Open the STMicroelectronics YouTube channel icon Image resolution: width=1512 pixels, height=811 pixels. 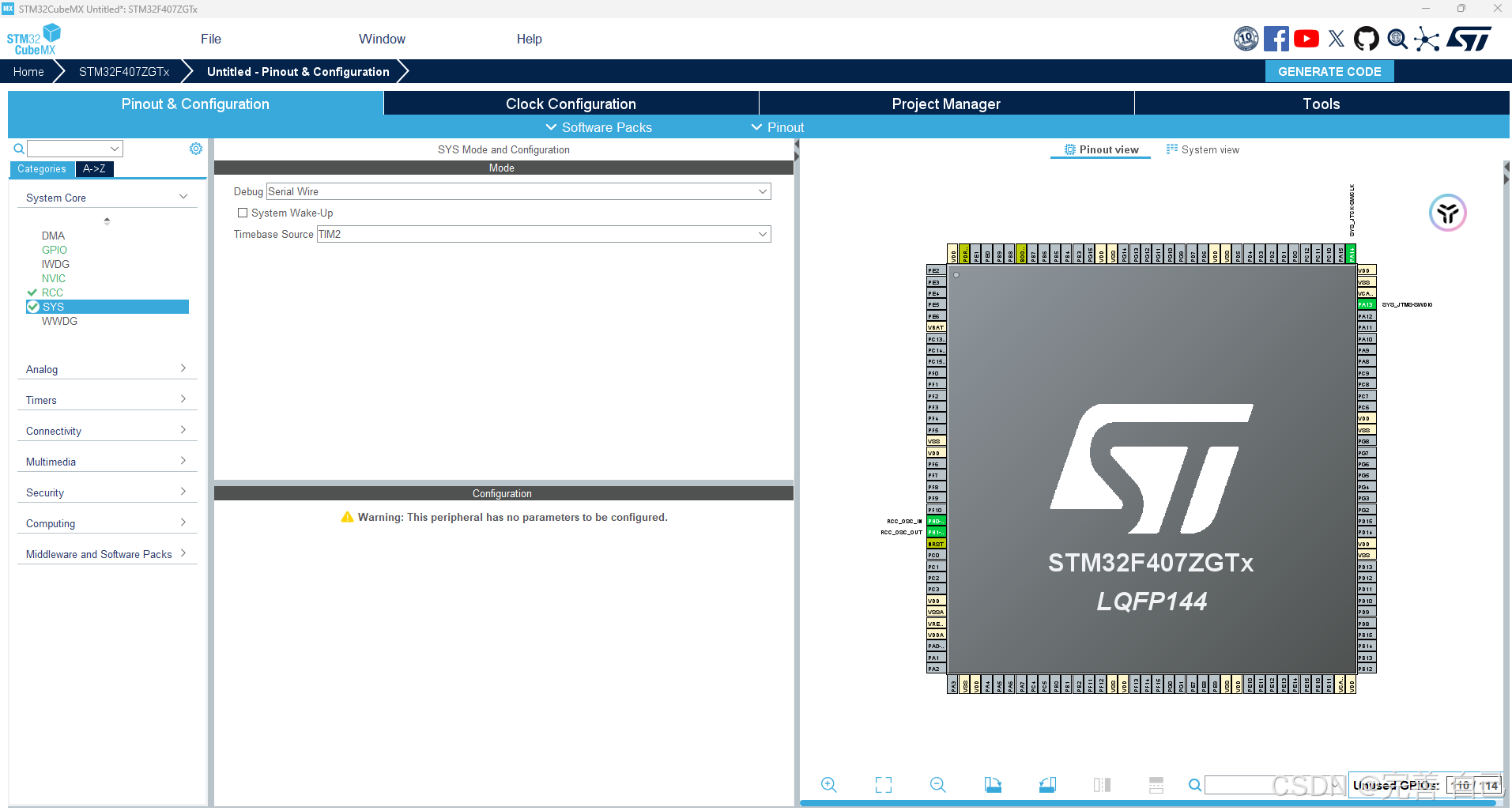(x=1307, y=37)
